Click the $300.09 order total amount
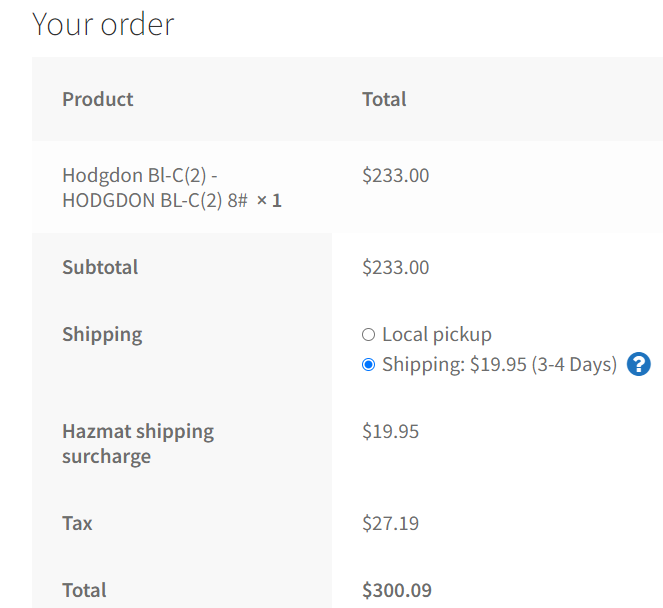 pos(397,590)
